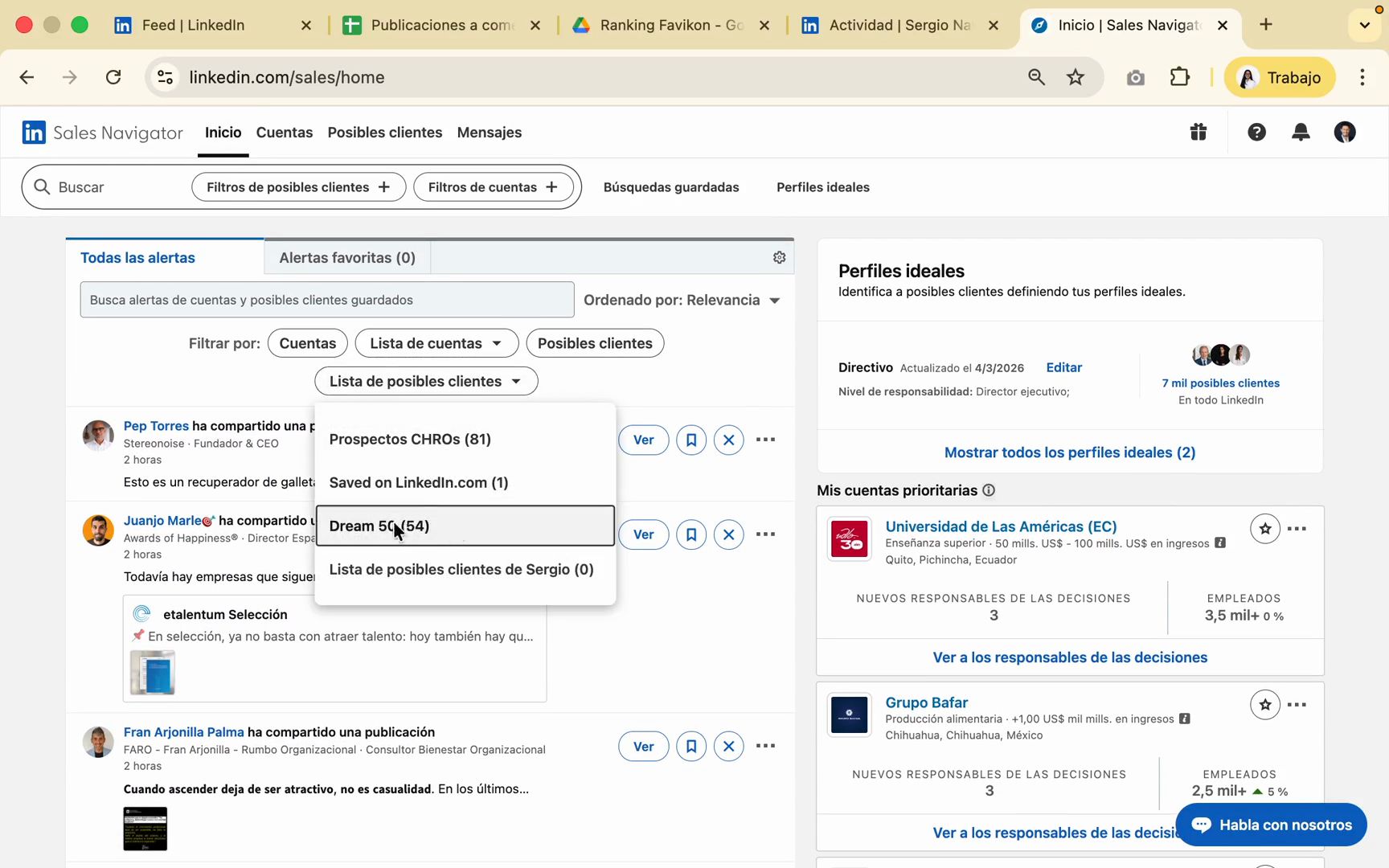
Task: Open site information icon in address bar
Action: [165, 77]
